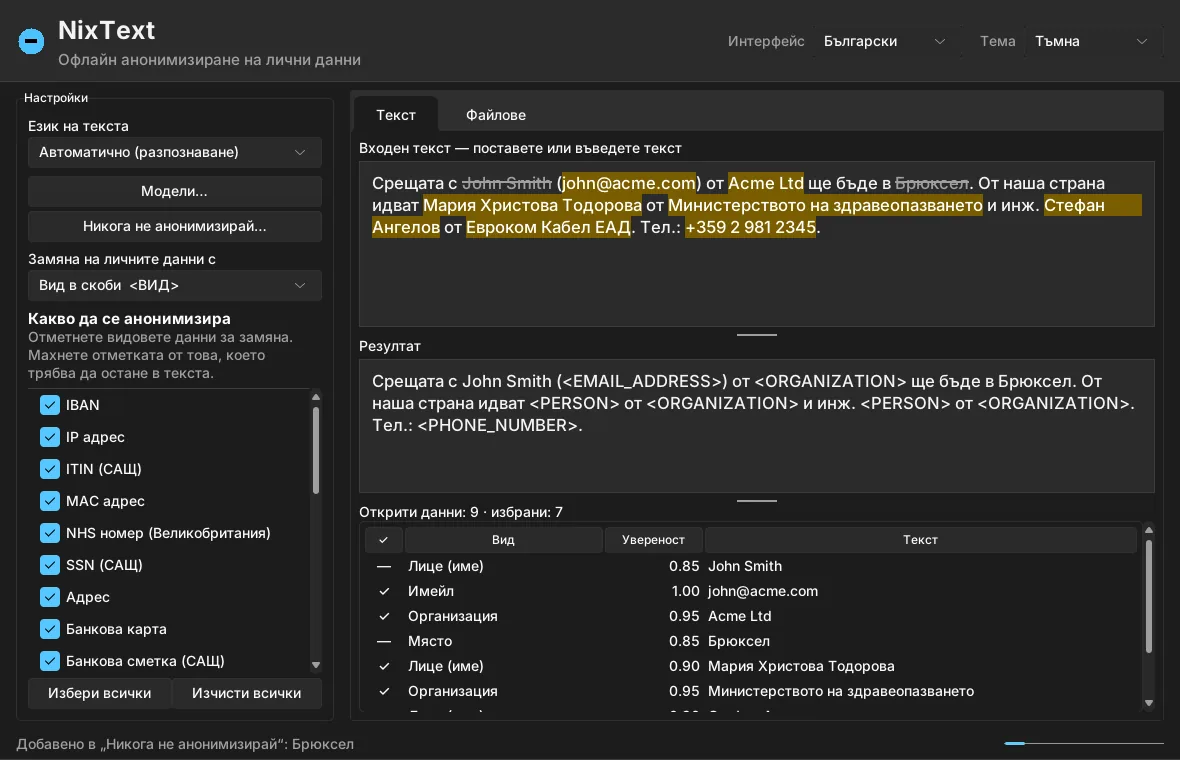Viewport: 1180px width, 760px height.
Task: Click the results table scroll-up arrow
Action: click(1148, 530)
